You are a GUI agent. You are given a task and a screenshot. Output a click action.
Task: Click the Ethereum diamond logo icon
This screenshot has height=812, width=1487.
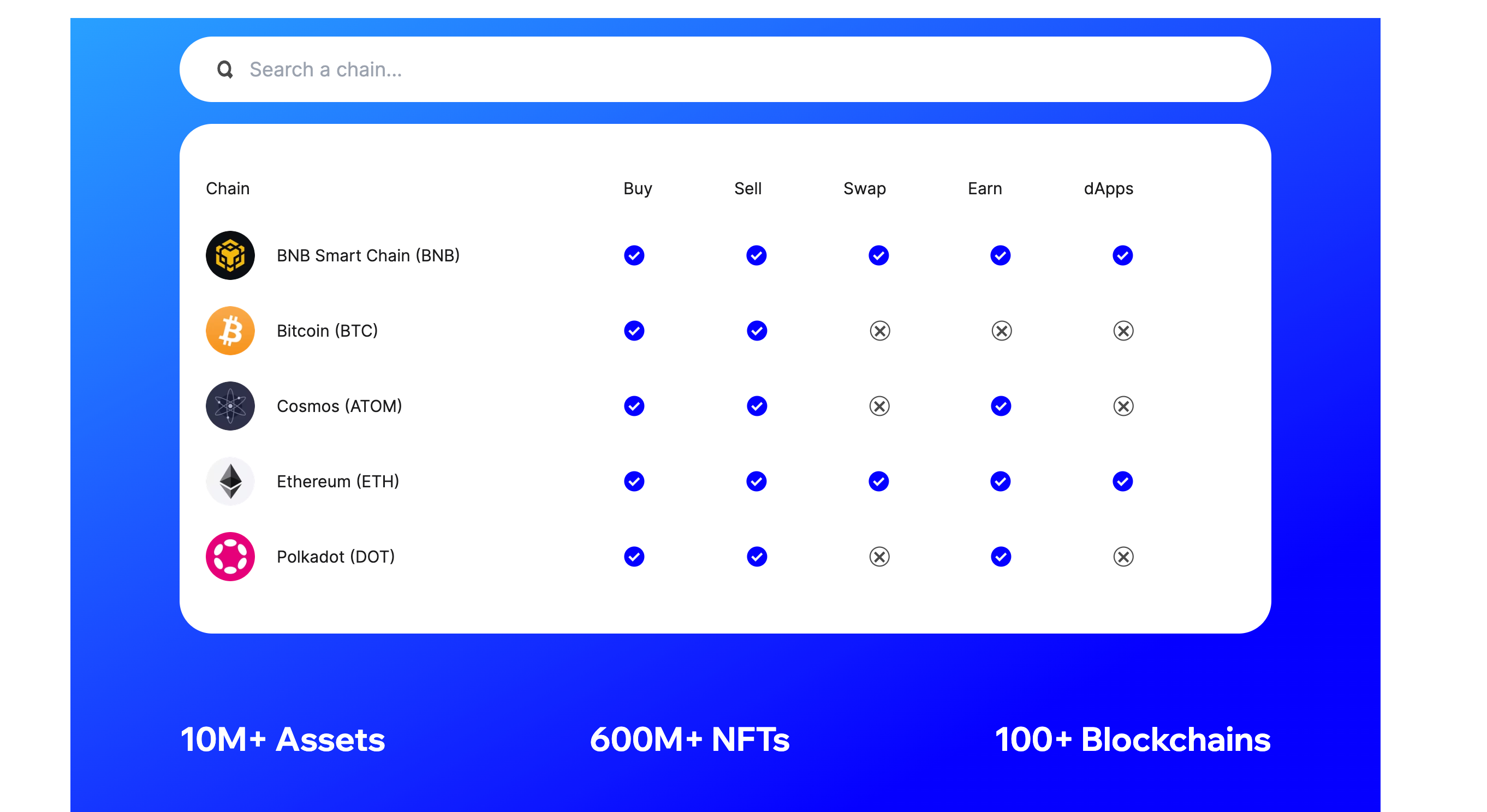coord(230,481)
